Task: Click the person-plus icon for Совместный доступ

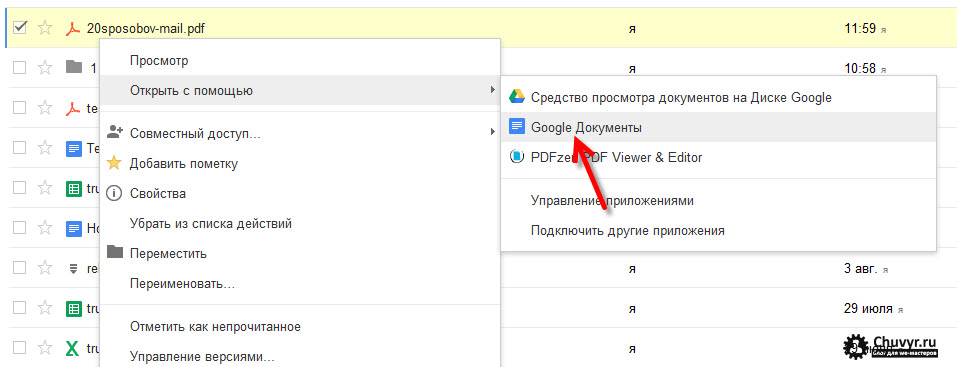Action: 115,131
